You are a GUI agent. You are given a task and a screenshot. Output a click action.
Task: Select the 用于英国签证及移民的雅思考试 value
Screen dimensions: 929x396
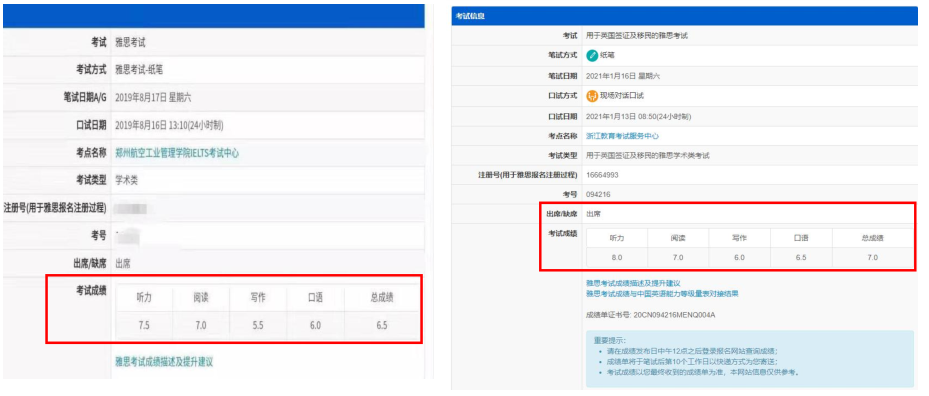coord(637,36)
